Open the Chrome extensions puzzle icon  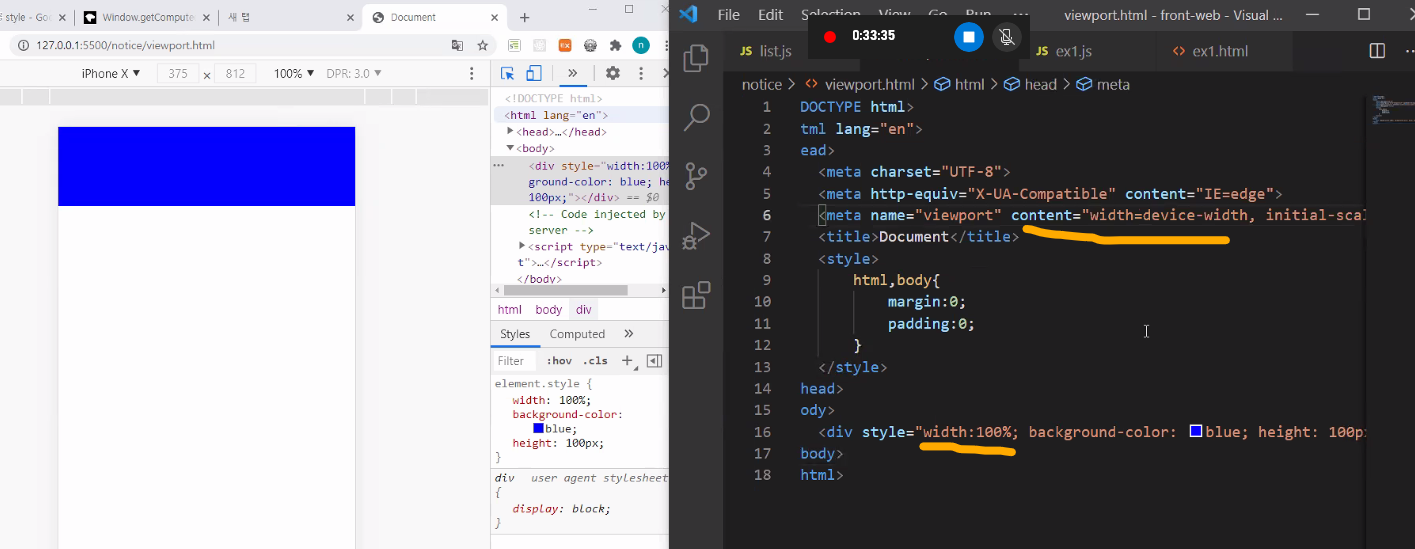click(x=615, y=45)
